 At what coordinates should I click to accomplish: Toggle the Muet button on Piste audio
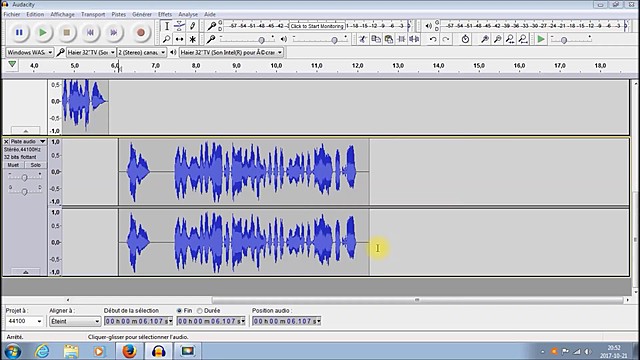click(x=13, y=165)
